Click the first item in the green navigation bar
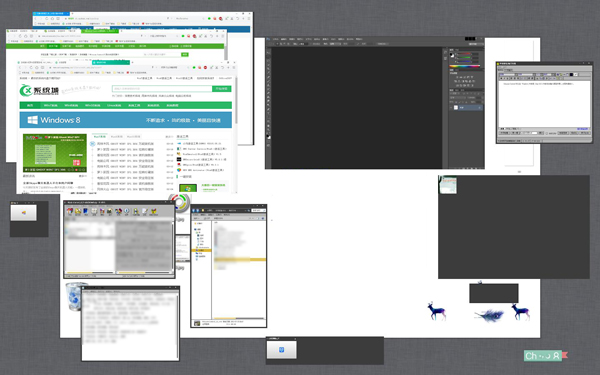This screenshot has height=375, width=600. tap(30, 105)
